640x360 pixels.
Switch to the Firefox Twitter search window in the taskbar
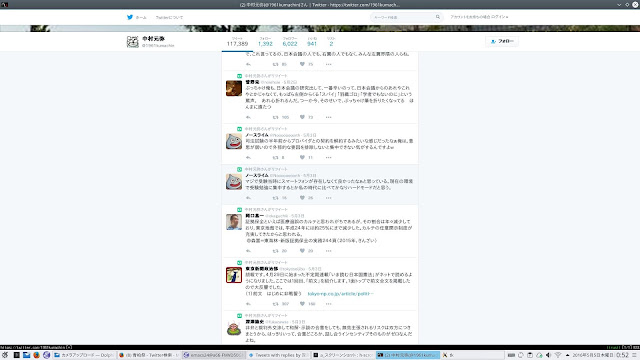[149, 355]
